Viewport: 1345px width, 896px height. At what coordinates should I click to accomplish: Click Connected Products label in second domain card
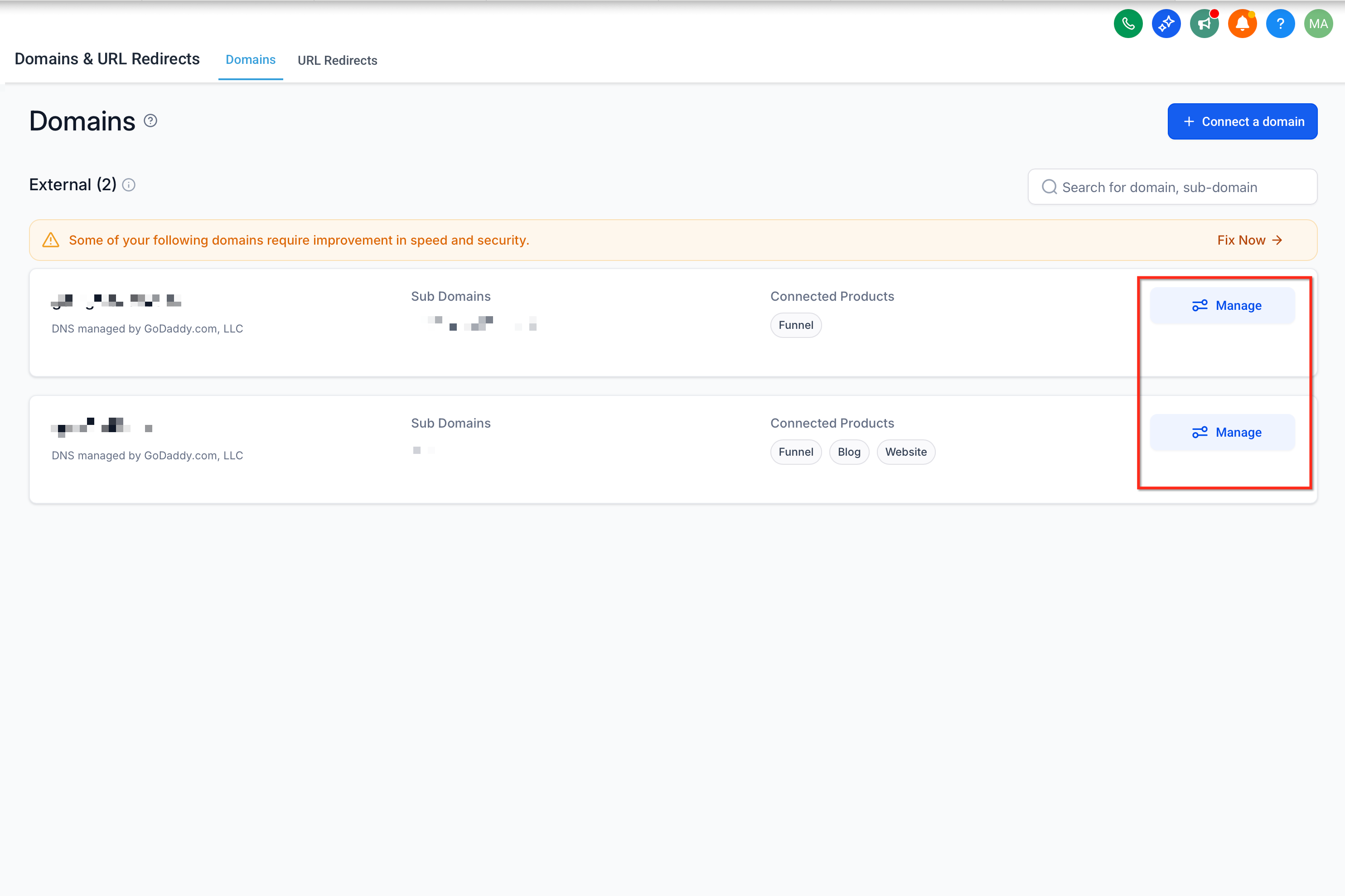click(x=832, y=423)
